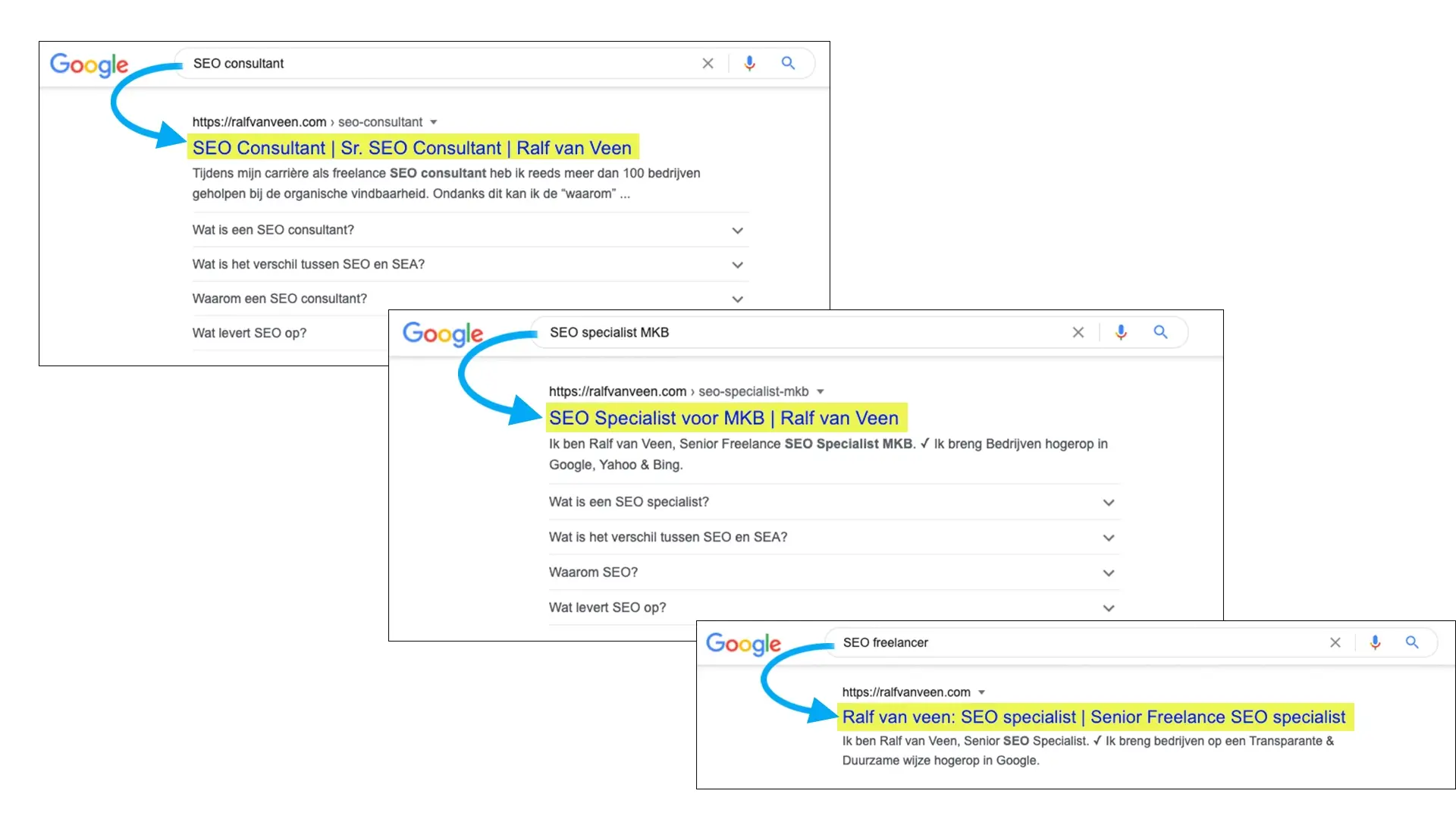The height and width of the screenshot is (819, 1456).
Task: Start voice search in SEO specialist MKB window
Action: (1121, 332)
